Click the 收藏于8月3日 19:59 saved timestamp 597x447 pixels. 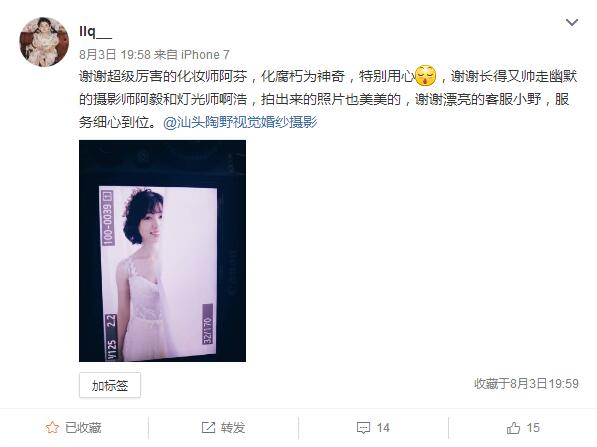(x=527, y=384)
